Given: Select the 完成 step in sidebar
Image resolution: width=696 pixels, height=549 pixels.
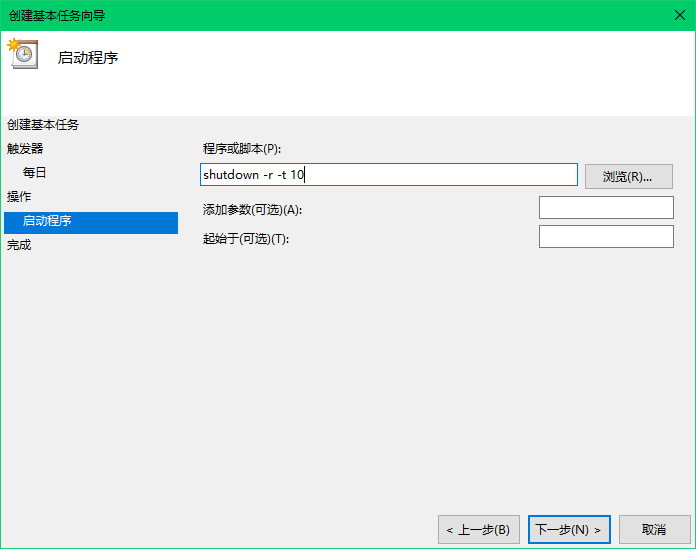Looking at the screenshot, I should (19, 245).
